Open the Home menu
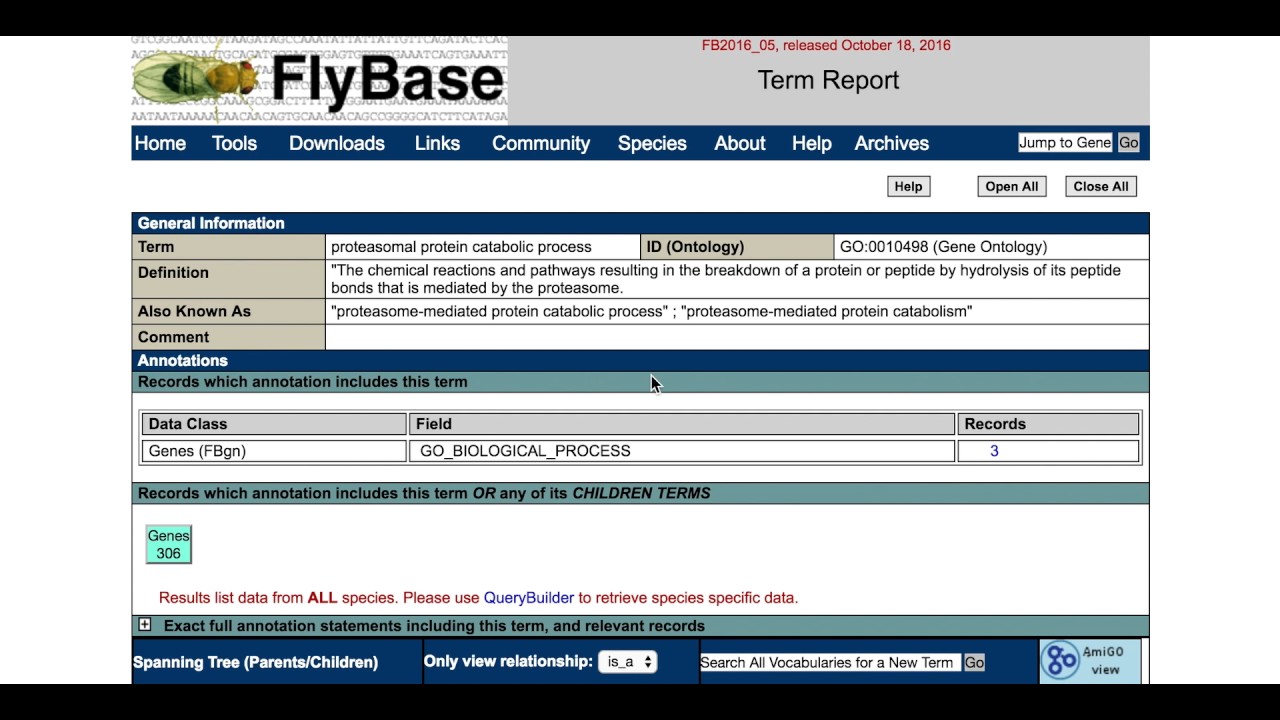The image size is (1280, 720). click(x=160, y=143)
